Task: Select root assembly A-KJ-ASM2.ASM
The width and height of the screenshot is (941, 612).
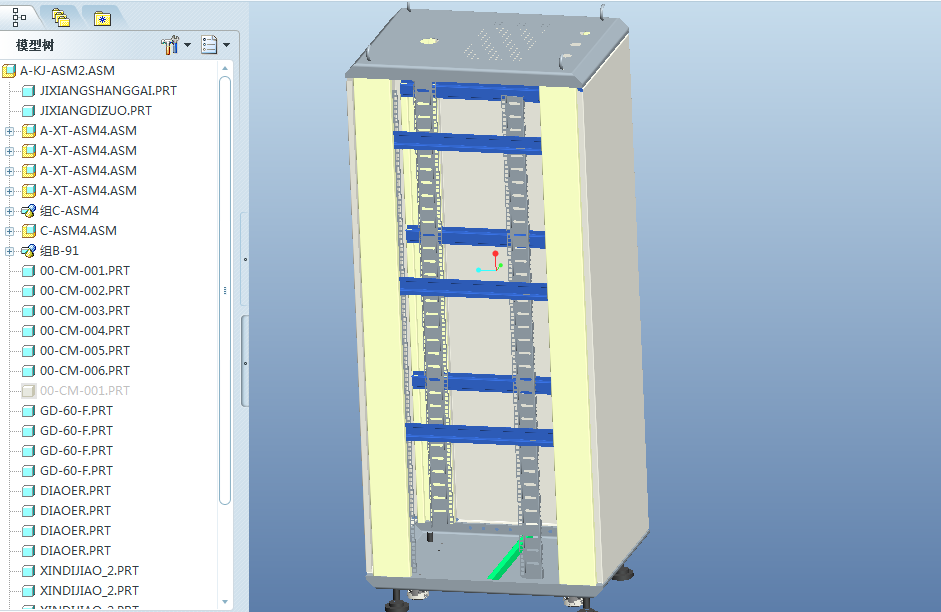Action: 67,71
